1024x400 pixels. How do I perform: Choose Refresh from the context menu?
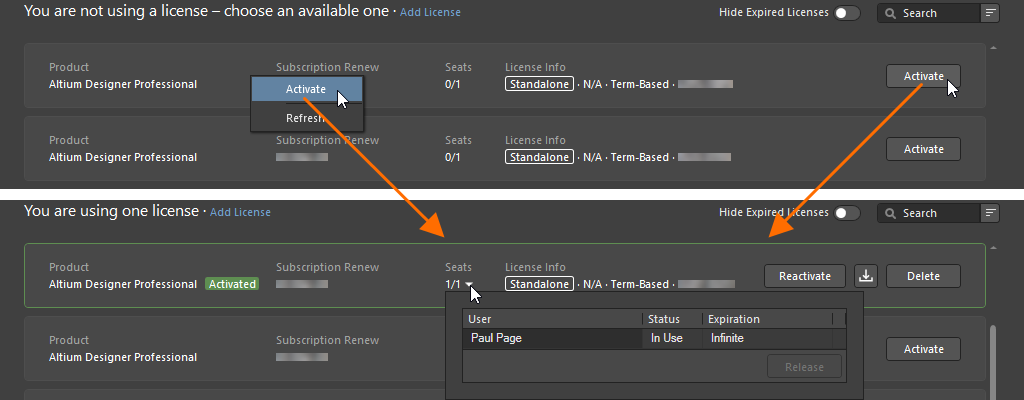(x=306, y=118)
